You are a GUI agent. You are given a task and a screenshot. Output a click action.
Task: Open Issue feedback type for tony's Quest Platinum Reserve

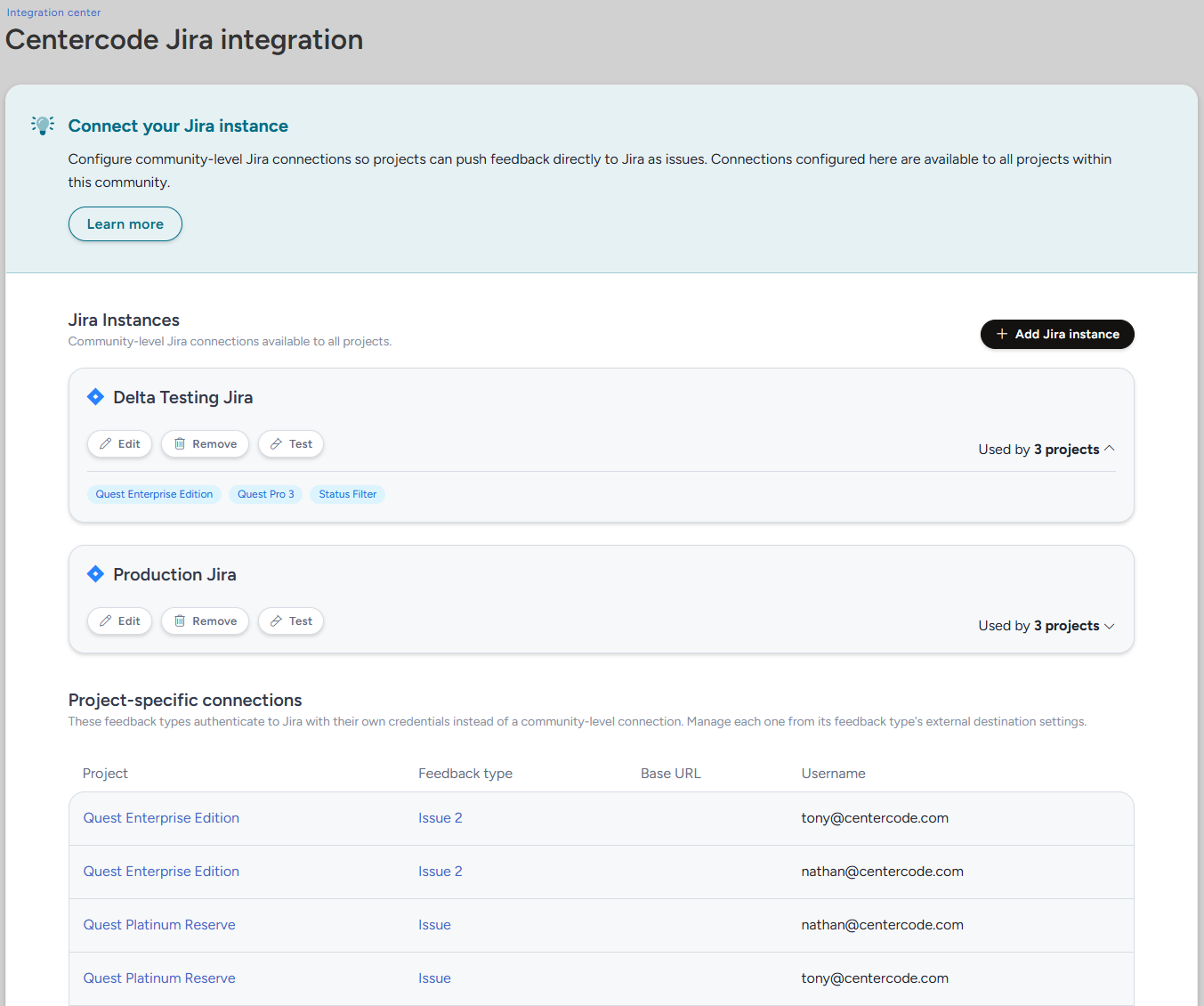click(x=434, y=978)
